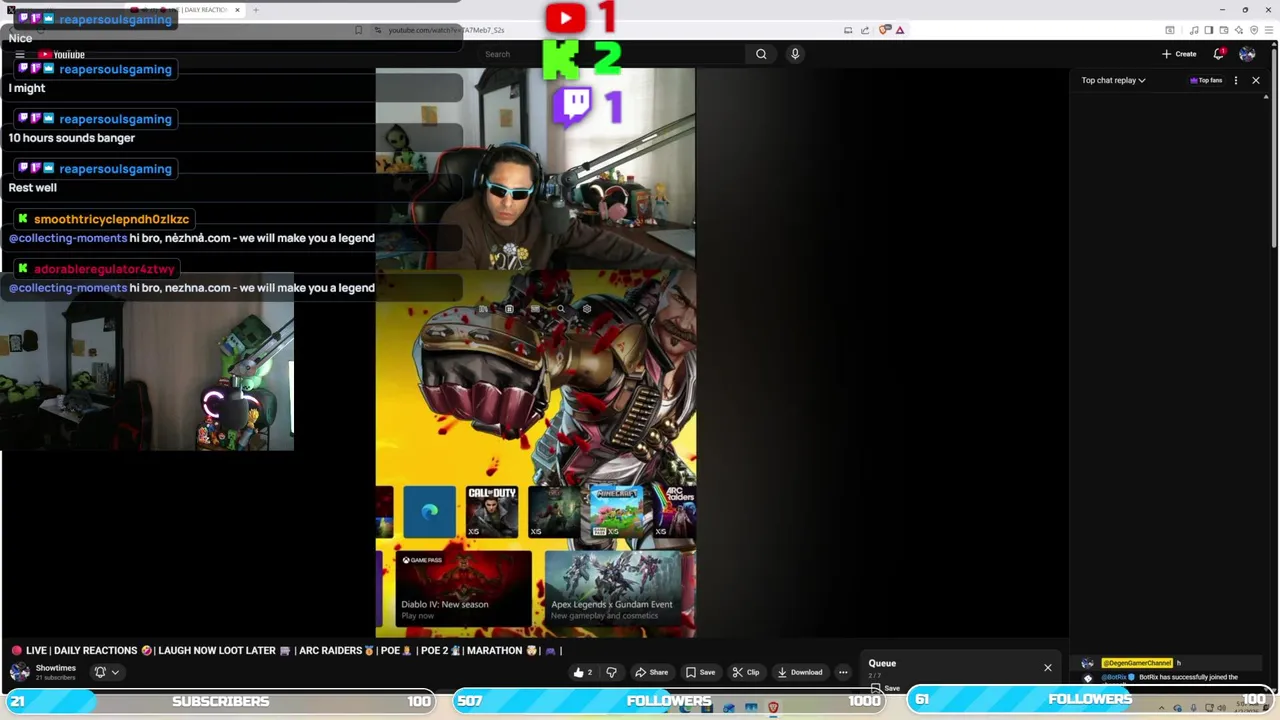The height and width of the screenshot is (720, 1280).
Task: Click adorableregulator4ztwy chat username
Action: click(104, 269)
